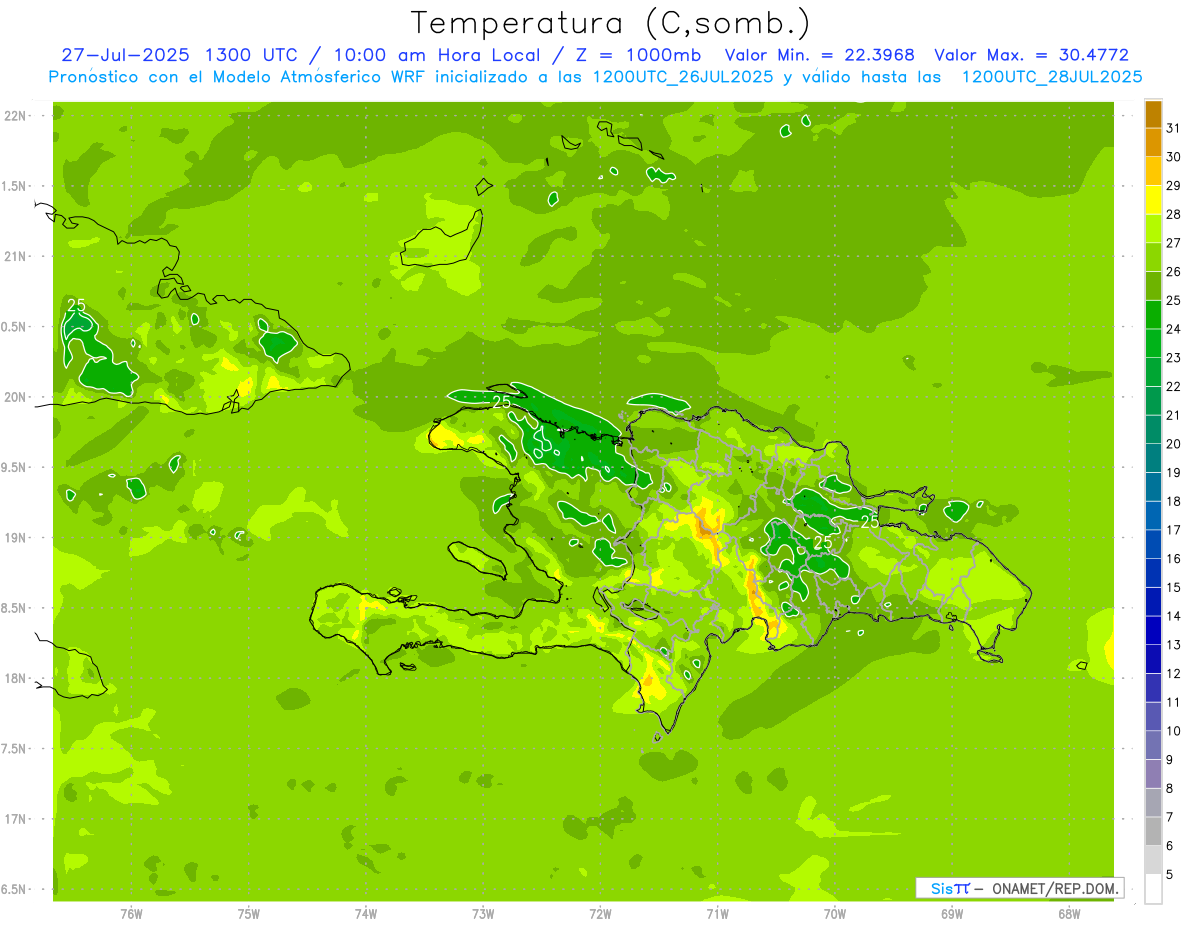This screenshot has width=1200, height=927.
Task: Click the date '27-Jul-2025' in the header
Action: coord(128,55)
